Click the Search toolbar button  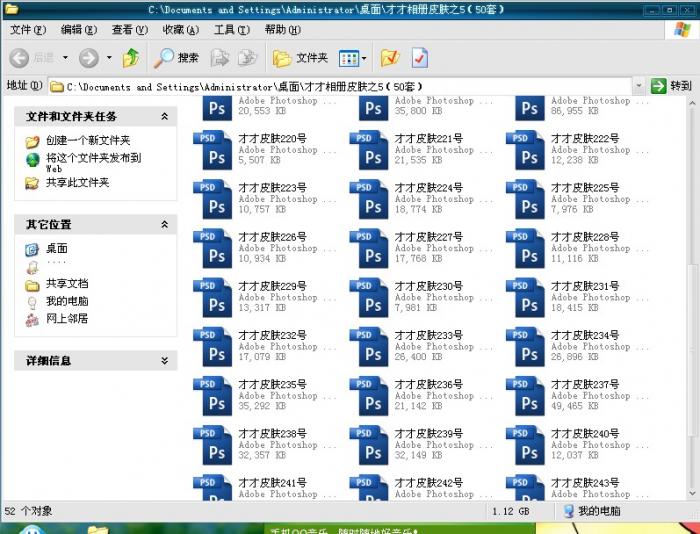tap(176, 58)
